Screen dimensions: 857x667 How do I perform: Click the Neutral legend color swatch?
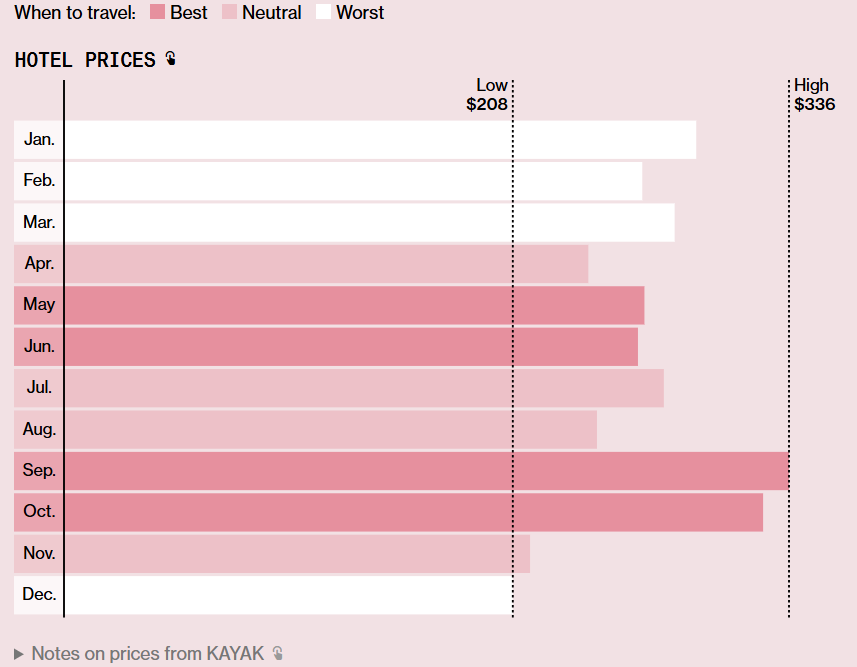point(229,13)
